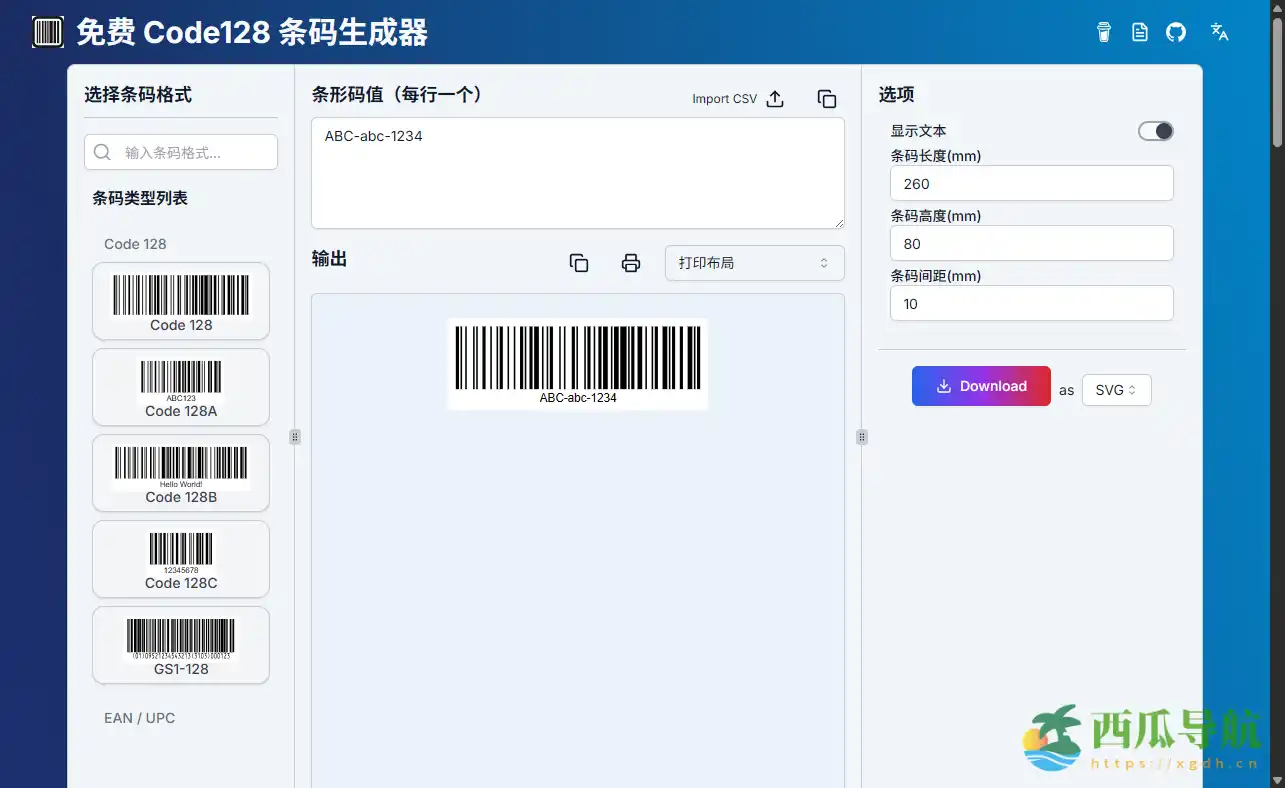Copy barcode values with copy icon

tap(827, 99)
